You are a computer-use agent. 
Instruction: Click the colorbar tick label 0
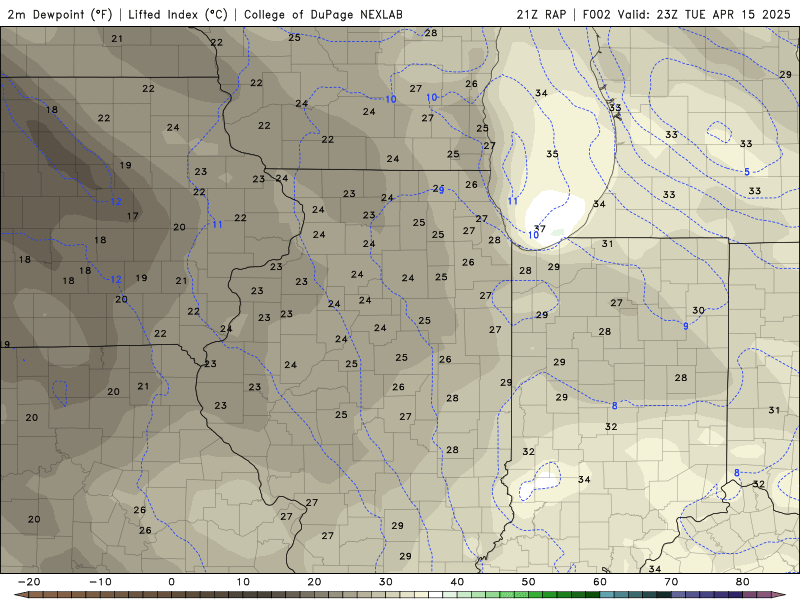pos(171,582)
